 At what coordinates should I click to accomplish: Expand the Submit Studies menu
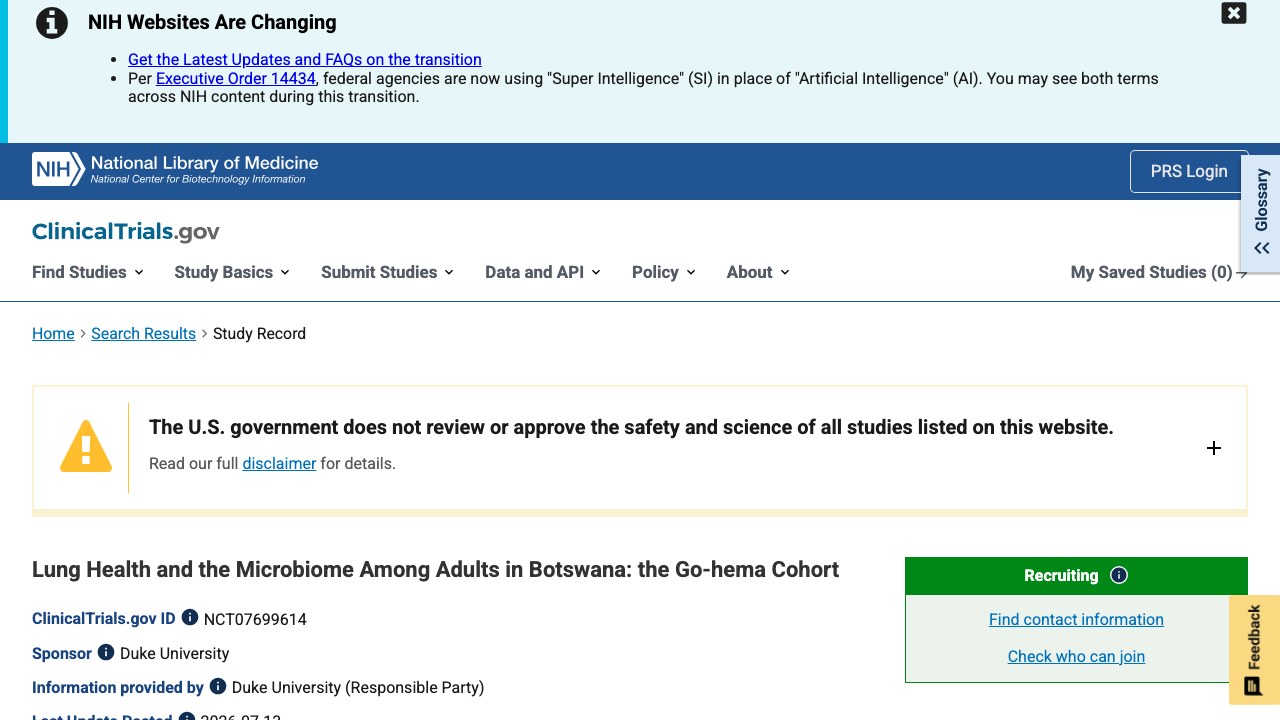pyautogui.click(x=387, y=272)
